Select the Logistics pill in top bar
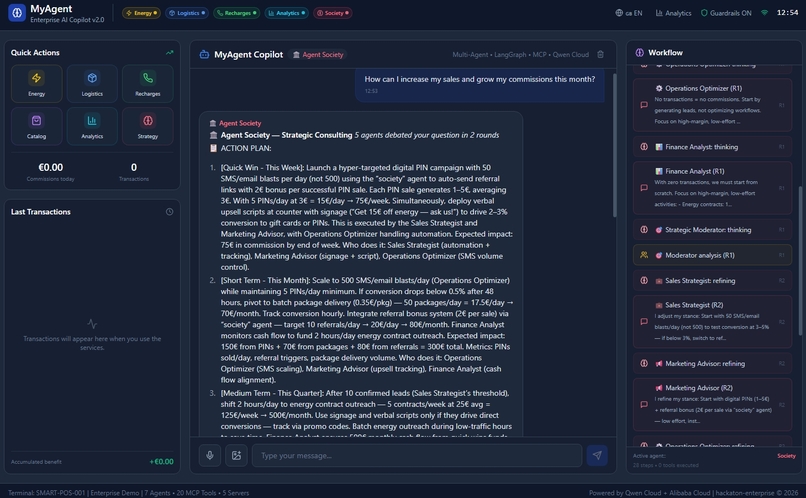Image resolution: width=806 pixels, height=498 pixels. (x=187, y=13)
